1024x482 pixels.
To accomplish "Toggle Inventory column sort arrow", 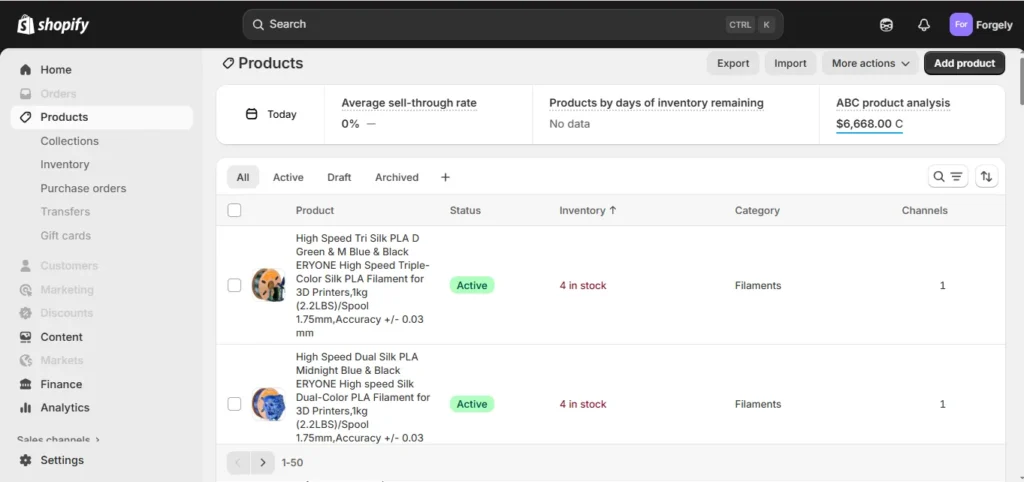I will 613,210.
